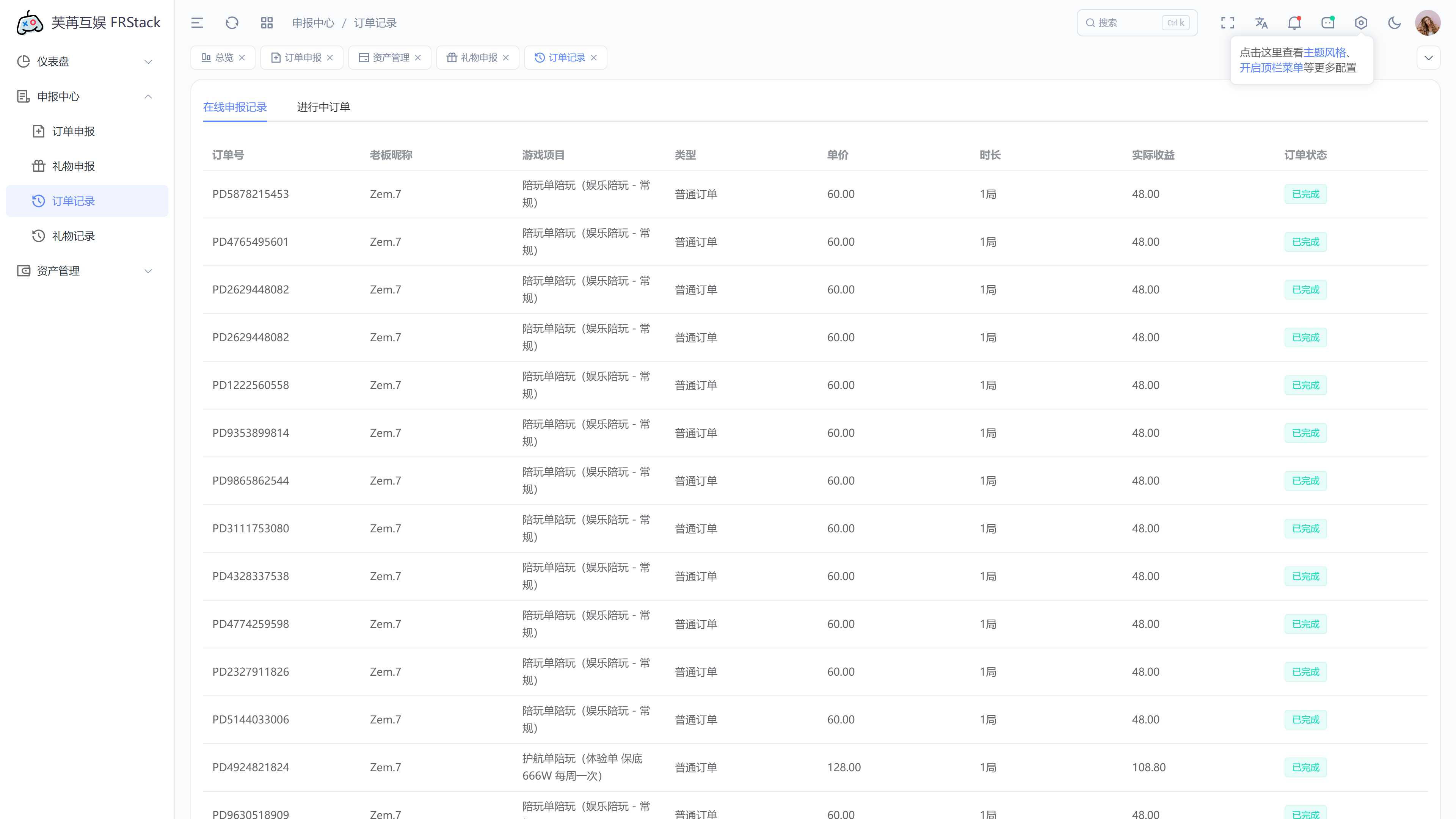Toggle dark mode moon icon
The width and height of the screenshot is (1456, 819).
(x=1395, y=23)
